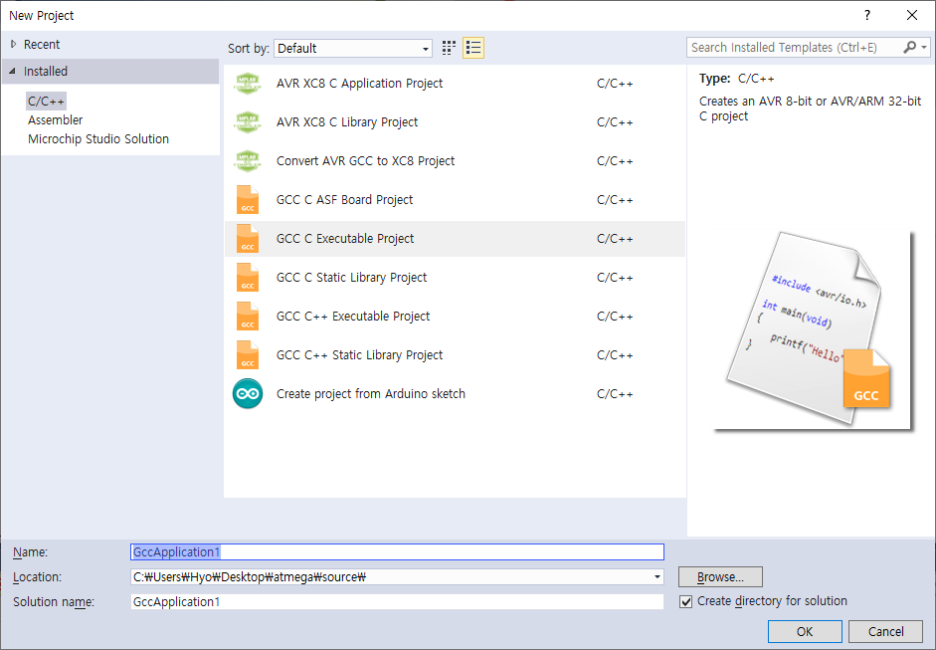Click the GCC C Executable Project icon

pos(248,239)
